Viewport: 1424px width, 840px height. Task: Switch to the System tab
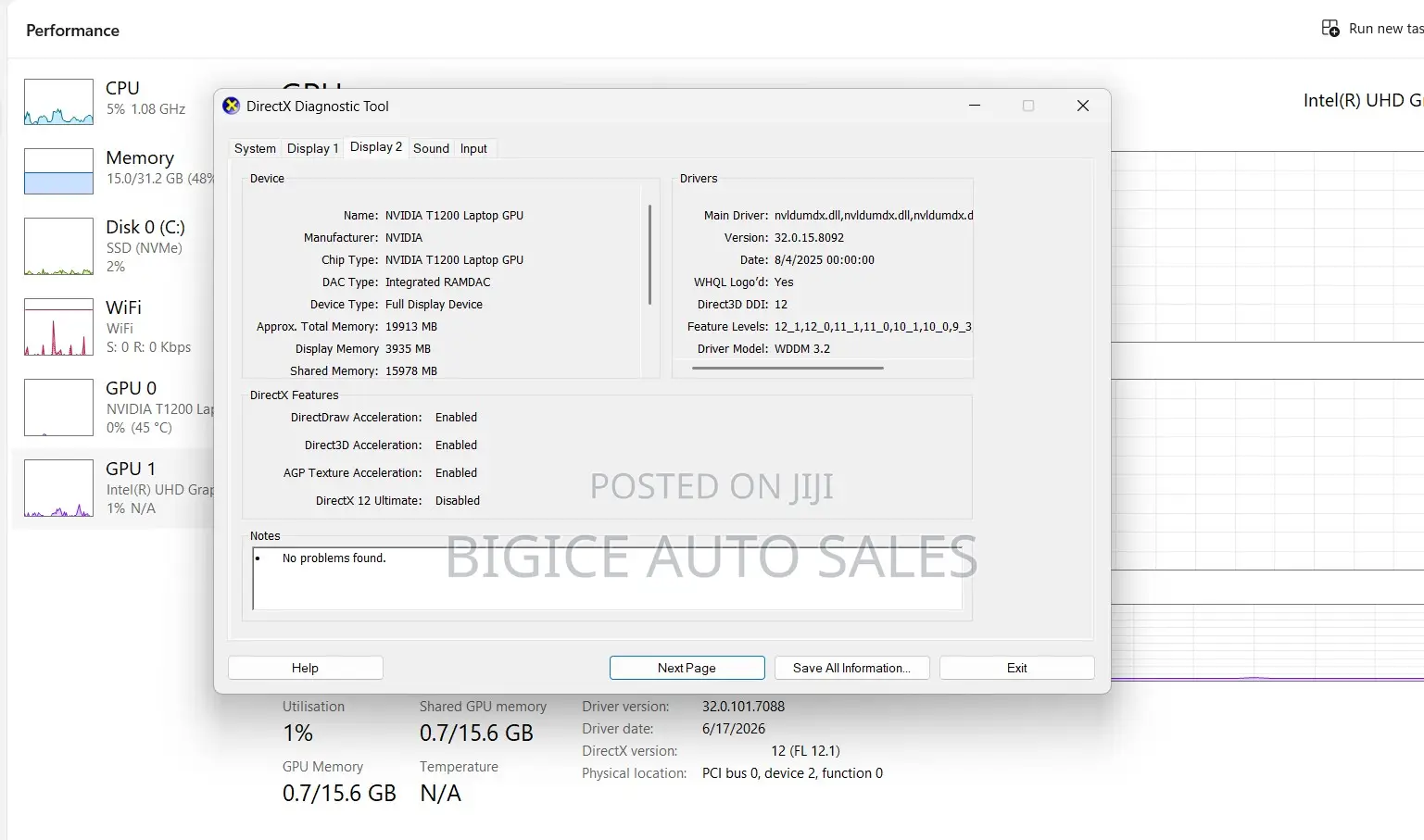(x=255, y=148)
